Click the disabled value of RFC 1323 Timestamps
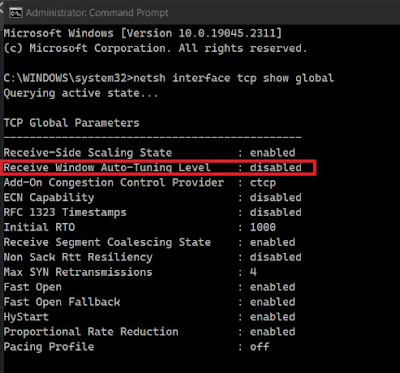Screen dimensions: 400x373 [x=276, y=212]
